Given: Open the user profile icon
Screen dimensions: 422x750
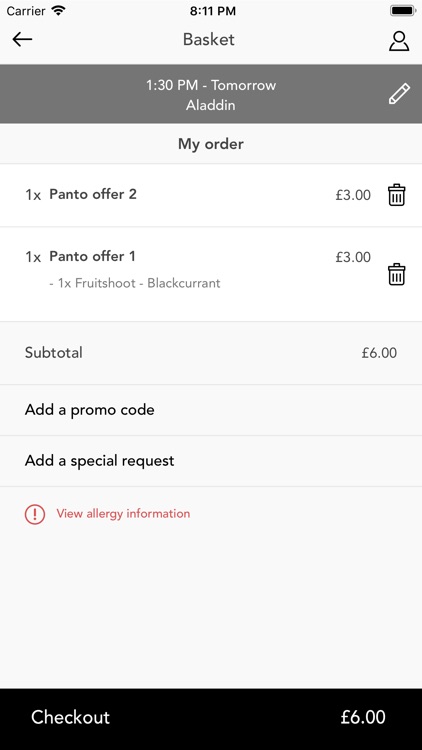Looking at the screenshot, I should (399, 41).
